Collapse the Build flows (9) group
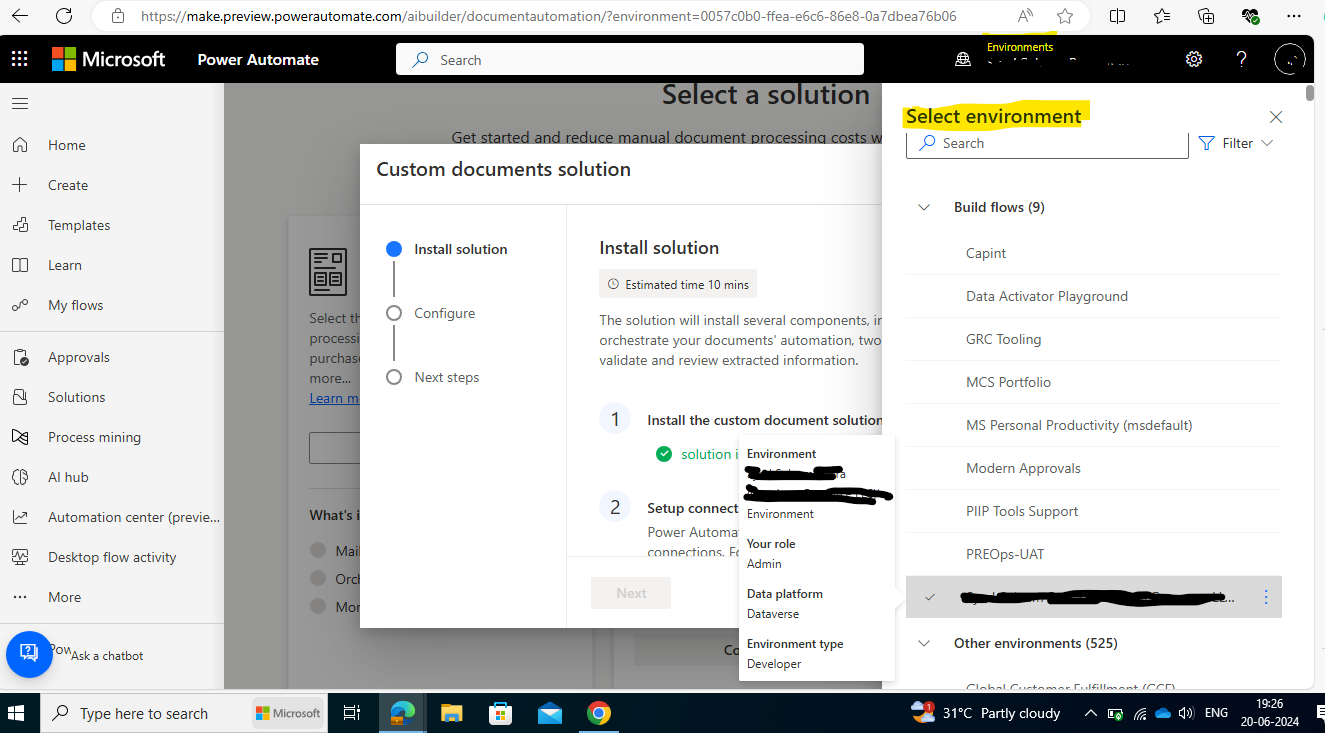1325x733 pixels. point(924,207)
